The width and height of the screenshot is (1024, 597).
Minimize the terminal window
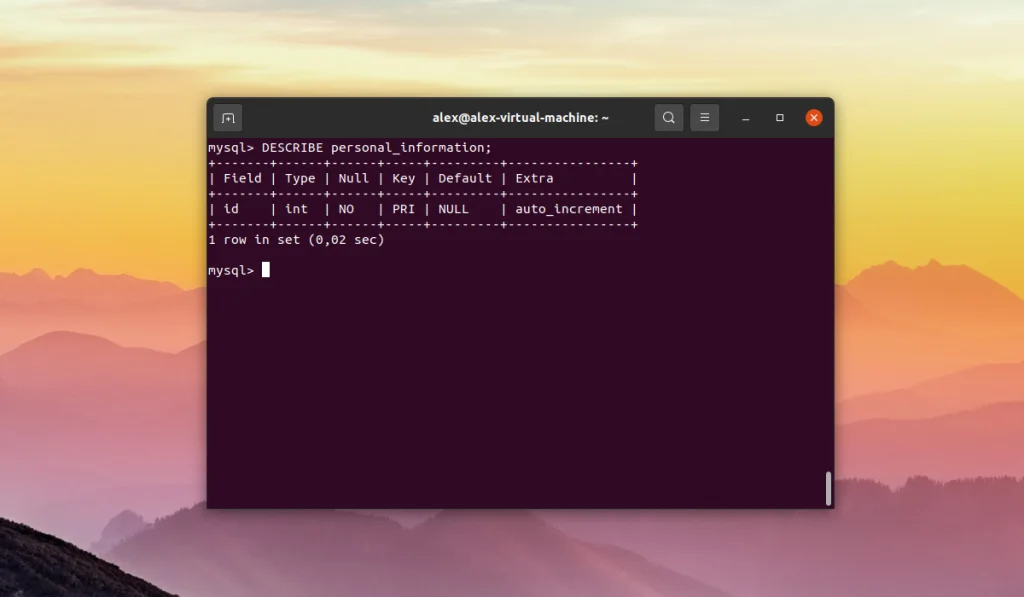[745, 117]
